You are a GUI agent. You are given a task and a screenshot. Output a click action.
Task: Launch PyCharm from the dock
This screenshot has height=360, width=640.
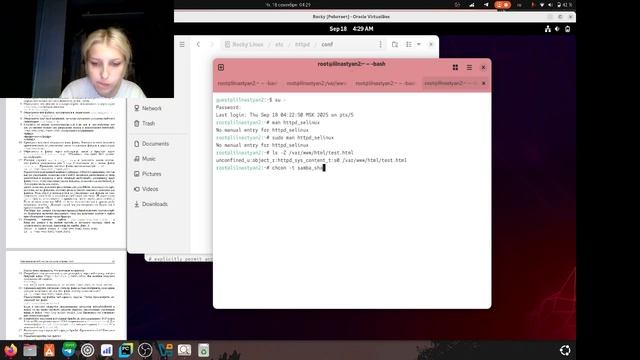[x=126, y=350]
